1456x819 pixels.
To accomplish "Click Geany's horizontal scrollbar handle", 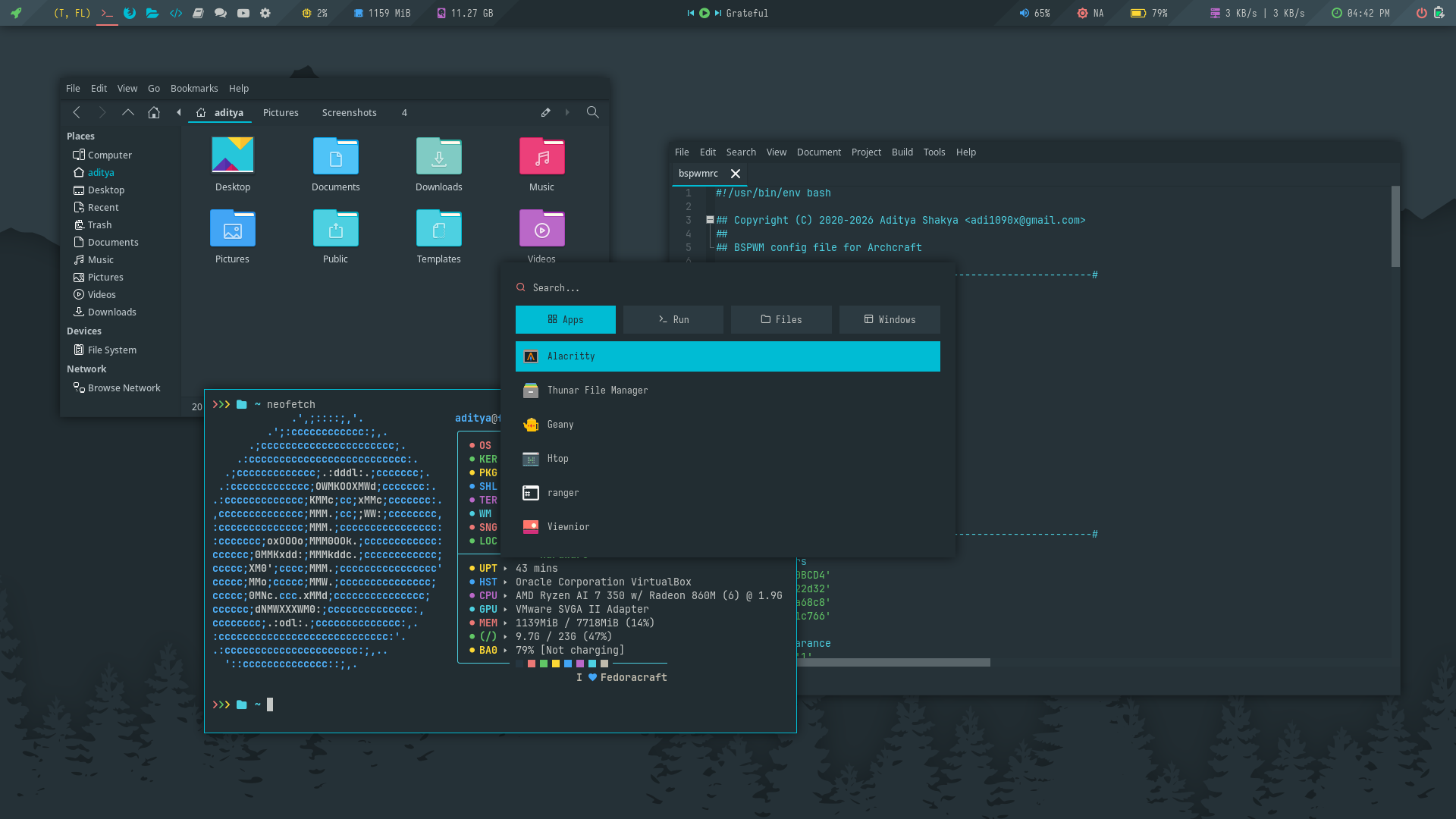I will pos(893,663).
